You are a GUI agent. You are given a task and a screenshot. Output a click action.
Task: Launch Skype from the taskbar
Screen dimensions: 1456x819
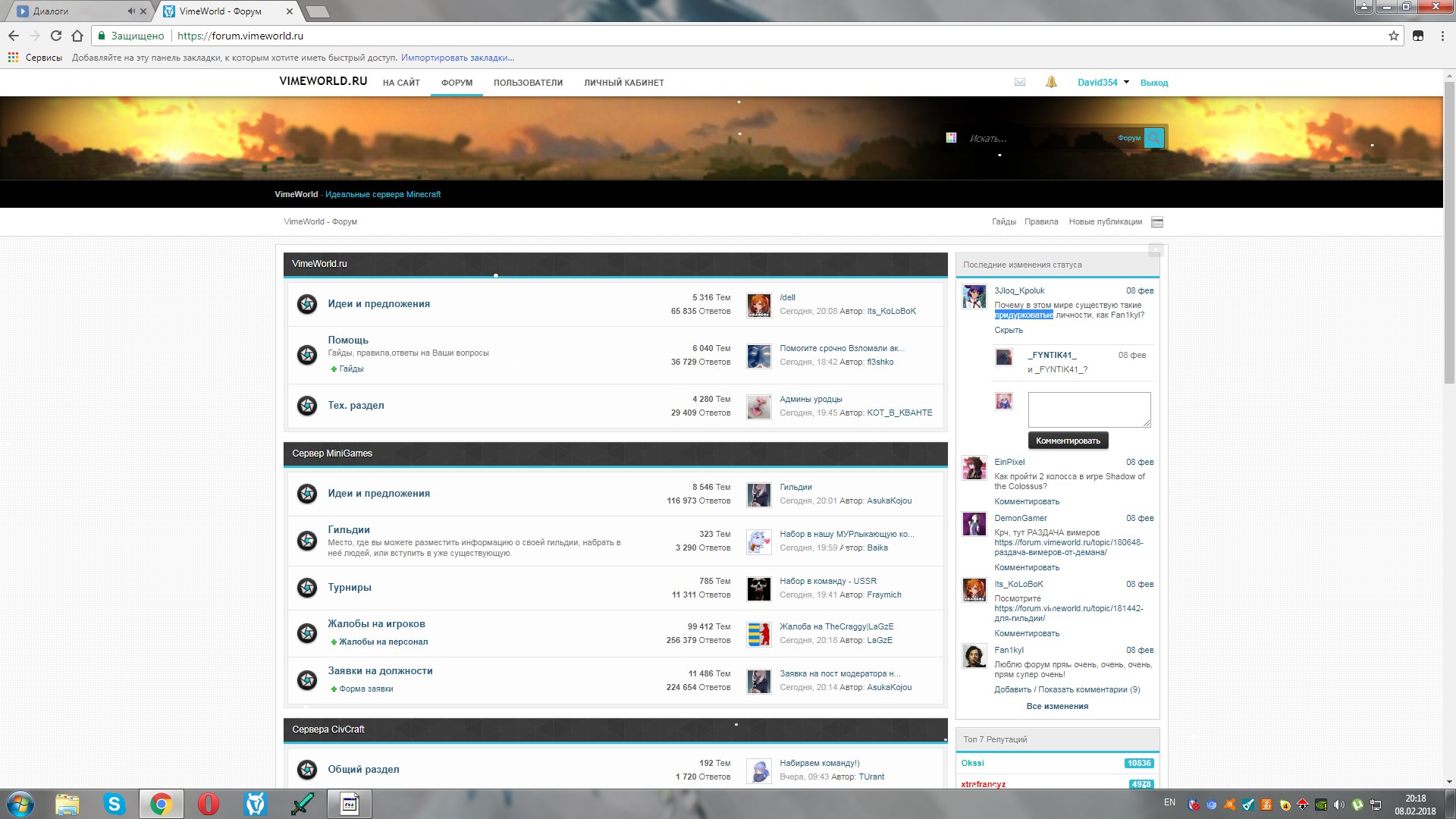114,804
